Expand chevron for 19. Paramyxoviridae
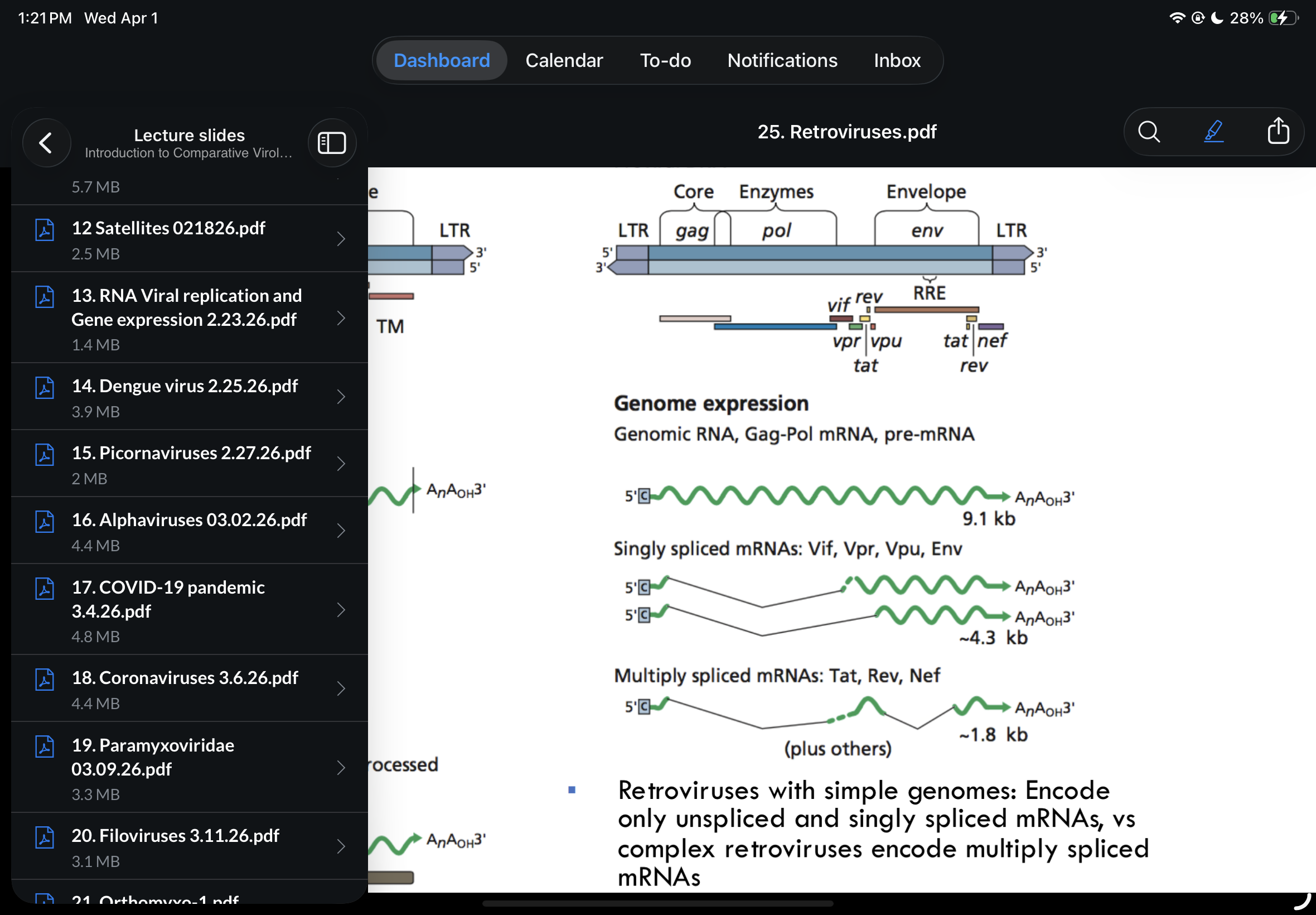This screenshot has width=1316, height=915. (x=341, y=768)
